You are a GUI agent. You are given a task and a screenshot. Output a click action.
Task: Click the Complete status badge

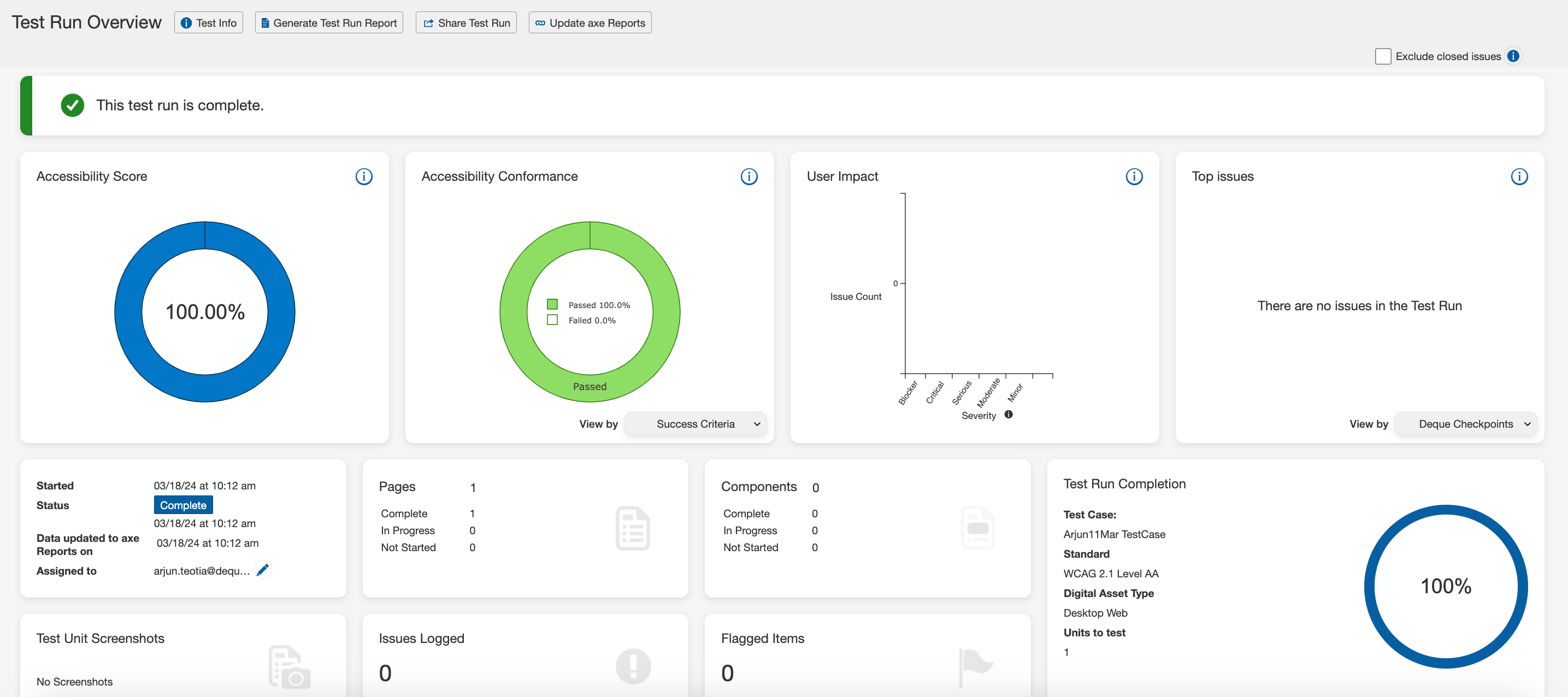pos(182,505)
